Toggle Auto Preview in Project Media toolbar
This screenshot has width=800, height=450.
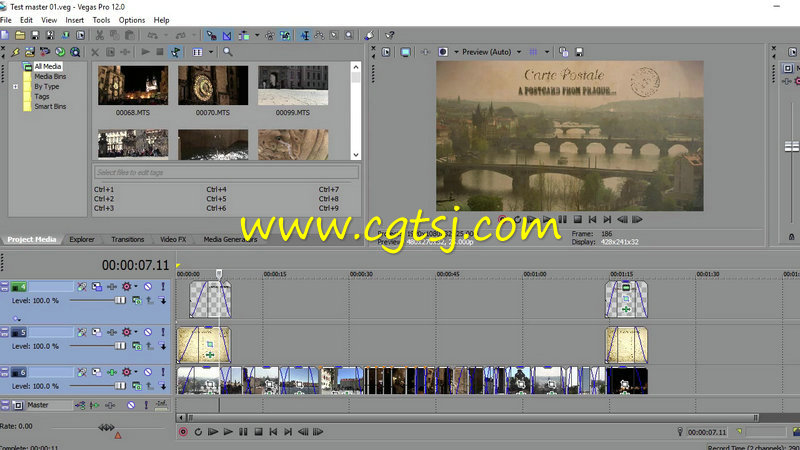pos(175,52)
